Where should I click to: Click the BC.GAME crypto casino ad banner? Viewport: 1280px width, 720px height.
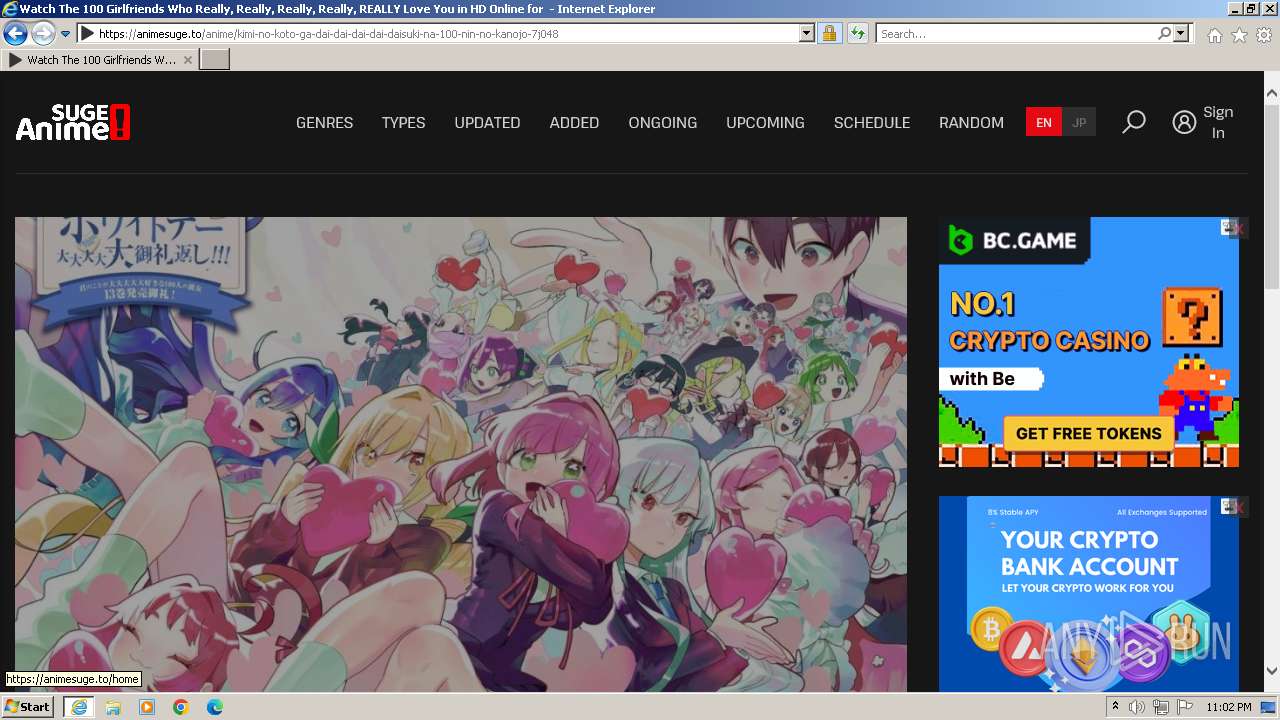[1088, 342]
